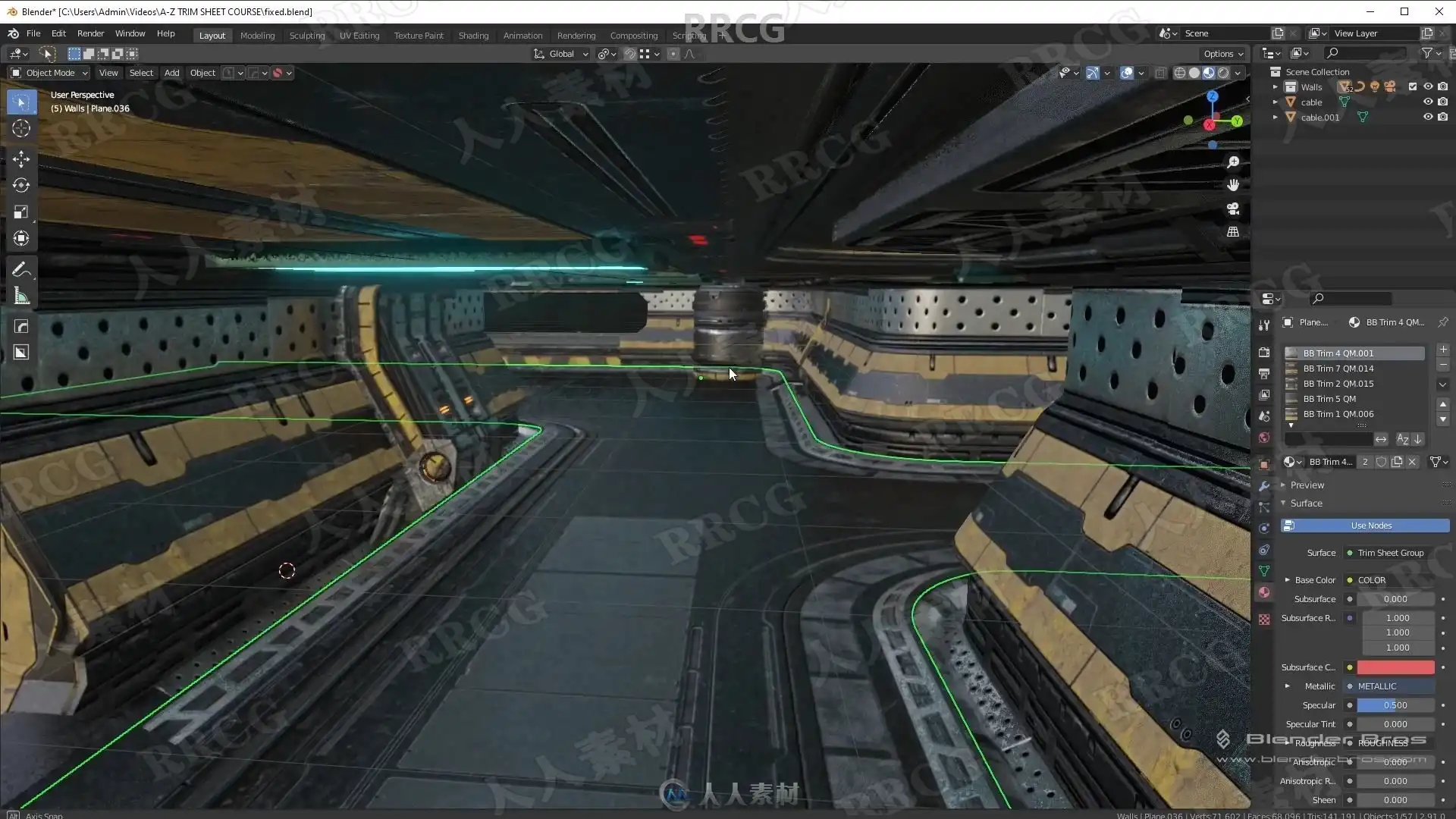Uncheck the Walls collection checkbox
Viewport: 1456px width, 819px height.
1412,86
